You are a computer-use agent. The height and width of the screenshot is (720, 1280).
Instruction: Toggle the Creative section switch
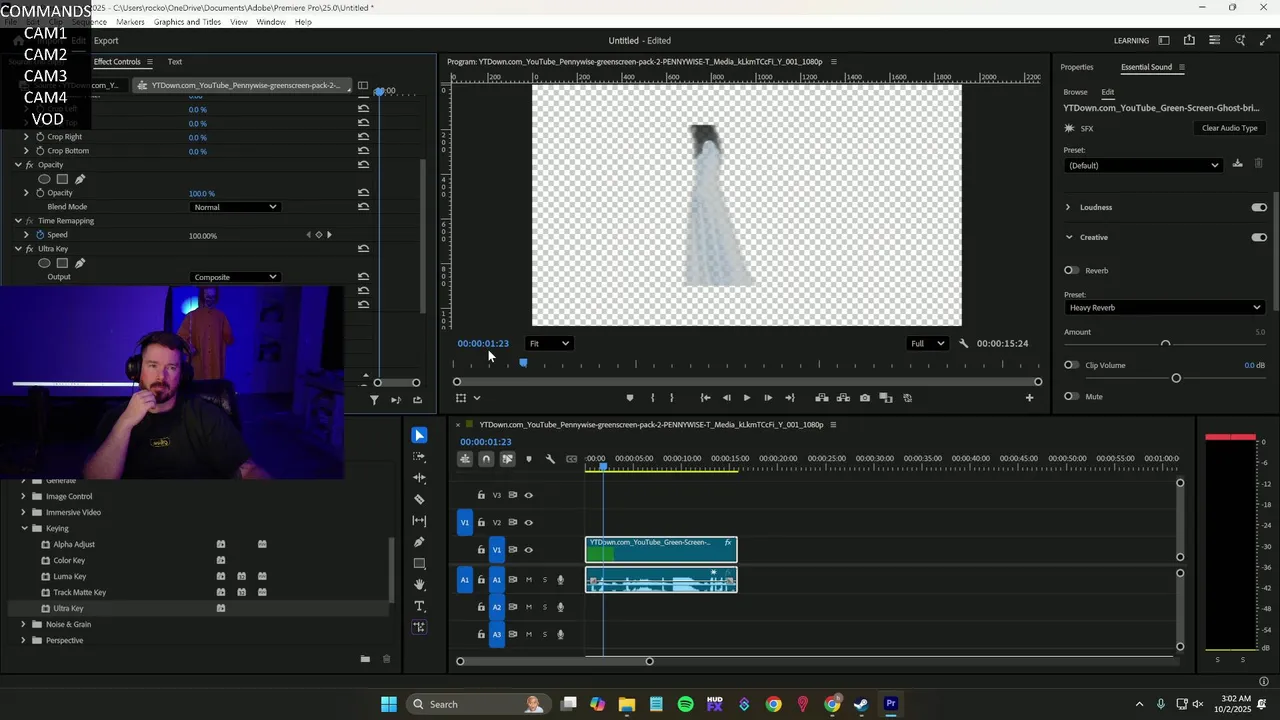1259,238
